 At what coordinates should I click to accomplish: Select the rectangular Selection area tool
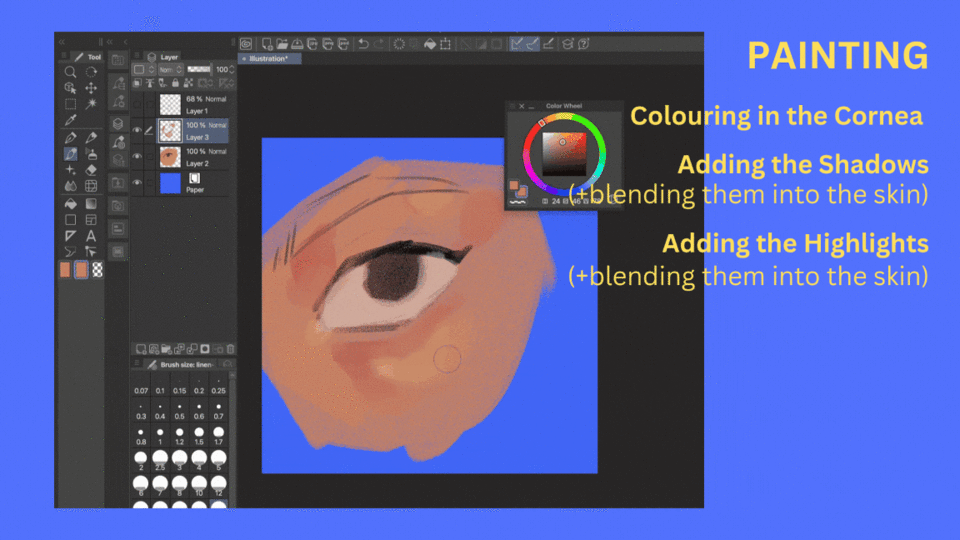click(x=70, y=103)
